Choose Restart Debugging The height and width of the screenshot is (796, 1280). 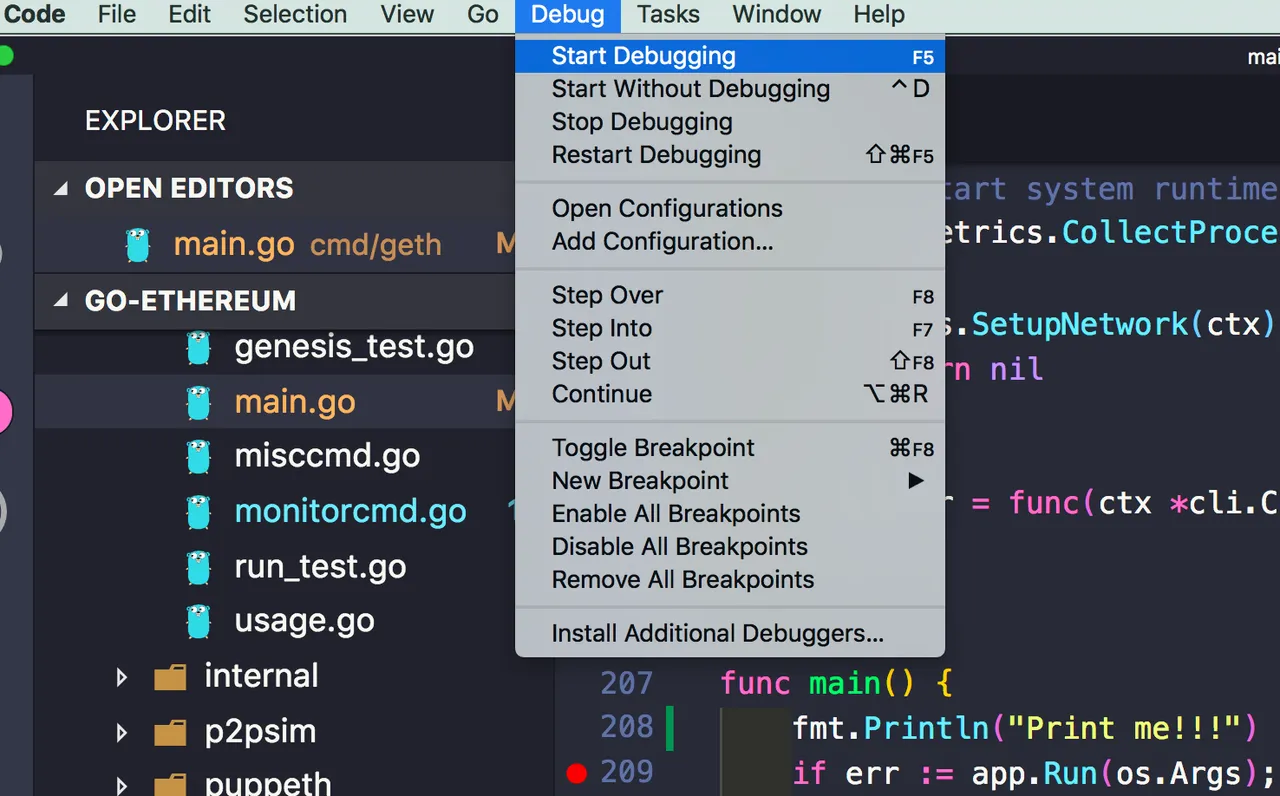tap(730, 155)
